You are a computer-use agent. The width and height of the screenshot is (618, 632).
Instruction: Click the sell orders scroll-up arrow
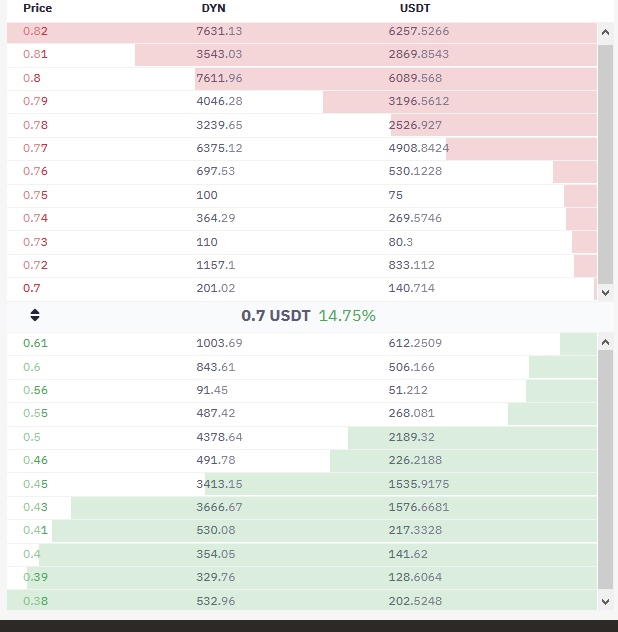[605, 33]
